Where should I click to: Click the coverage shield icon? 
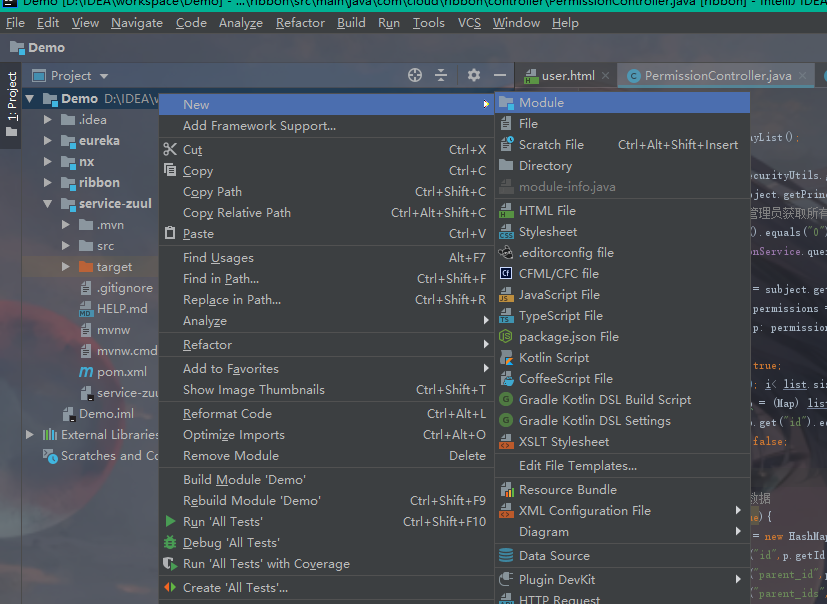(170, 563)
